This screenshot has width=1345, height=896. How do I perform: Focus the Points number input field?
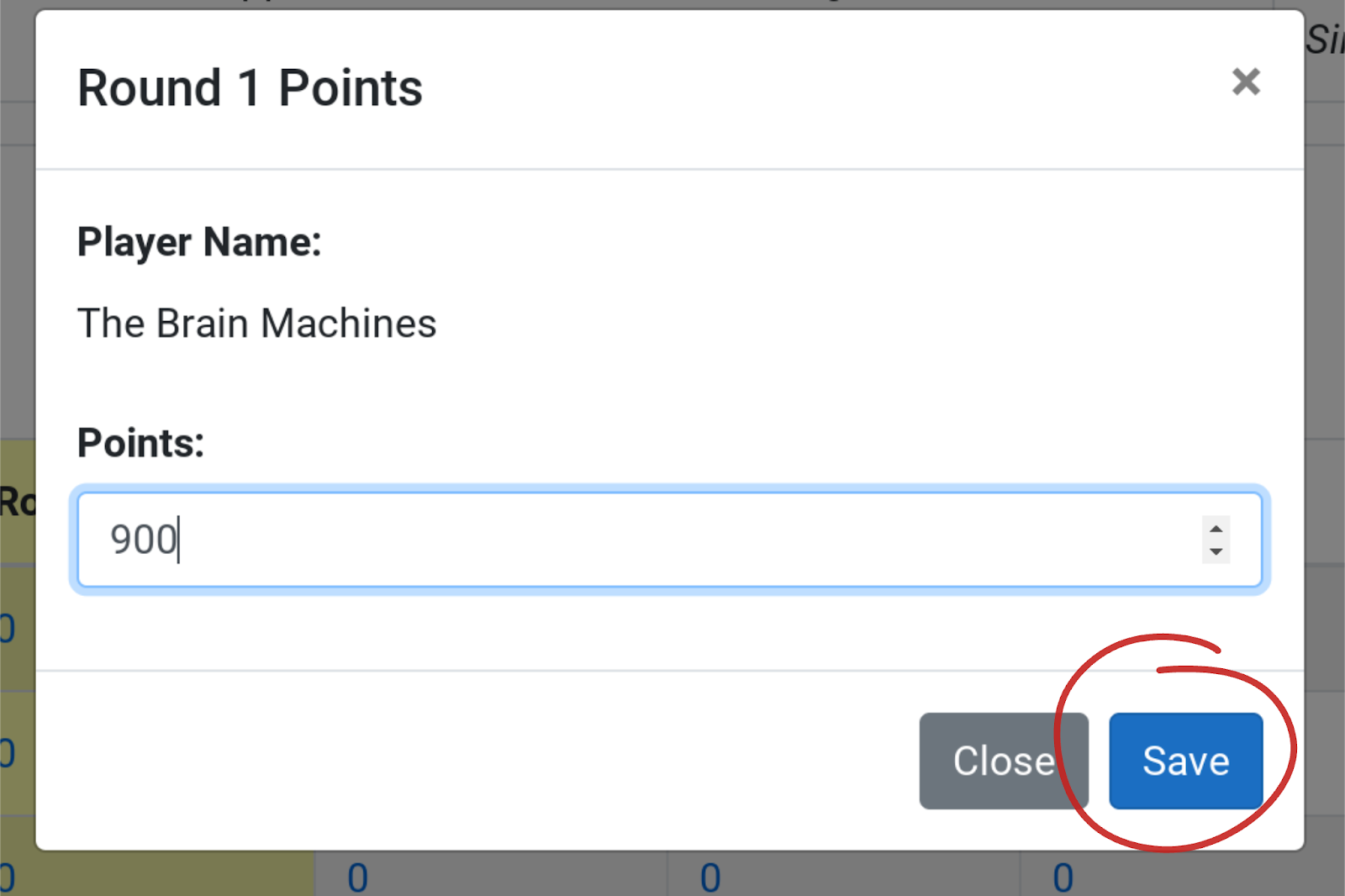point(669,540)
